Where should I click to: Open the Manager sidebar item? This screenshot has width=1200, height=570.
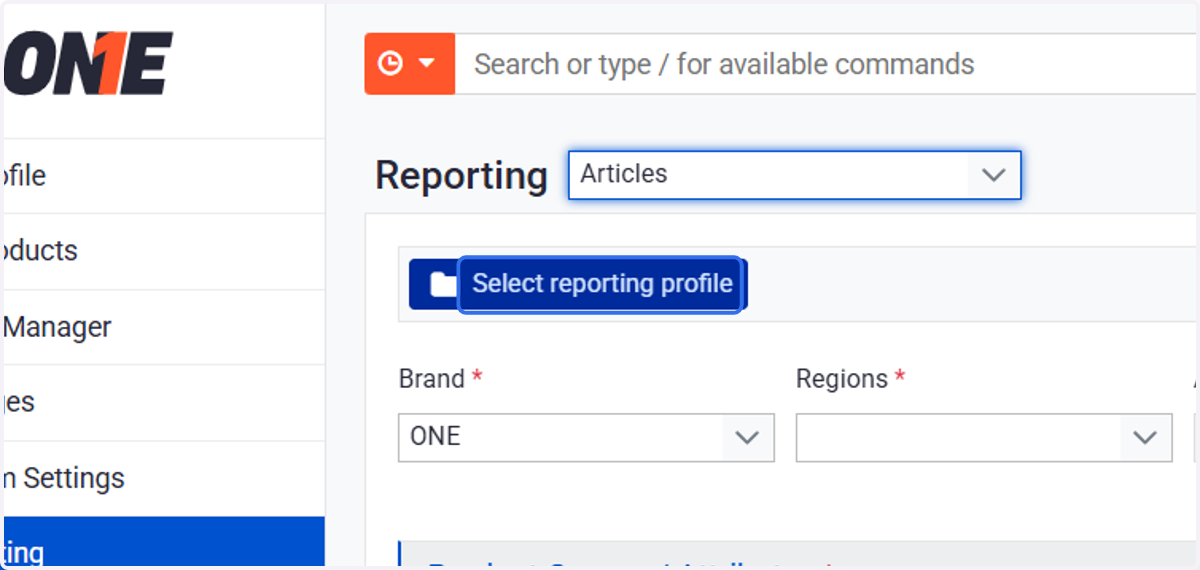(164, 327)
